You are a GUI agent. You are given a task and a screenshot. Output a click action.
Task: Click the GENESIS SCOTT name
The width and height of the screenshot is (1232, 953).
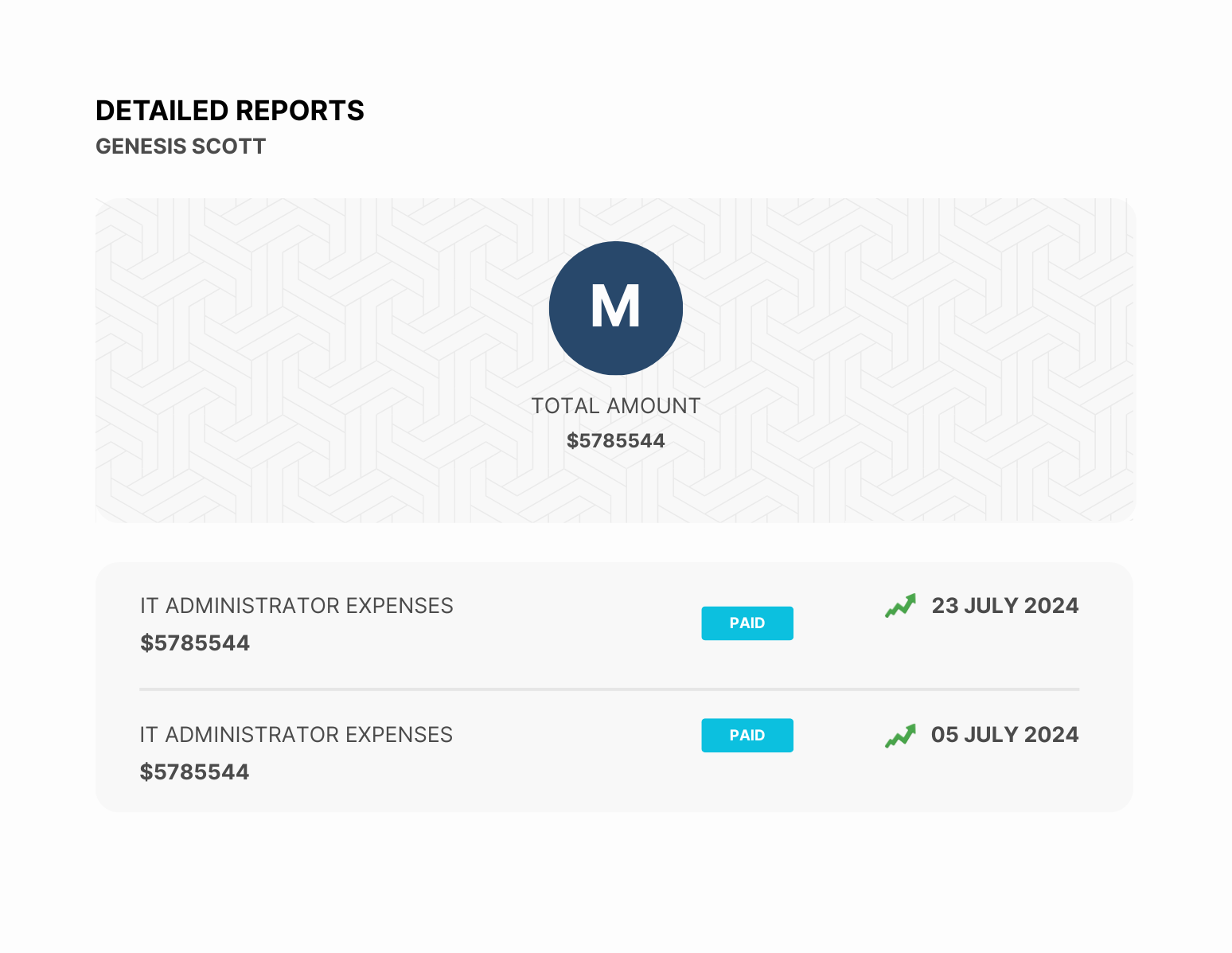(181, 146)
